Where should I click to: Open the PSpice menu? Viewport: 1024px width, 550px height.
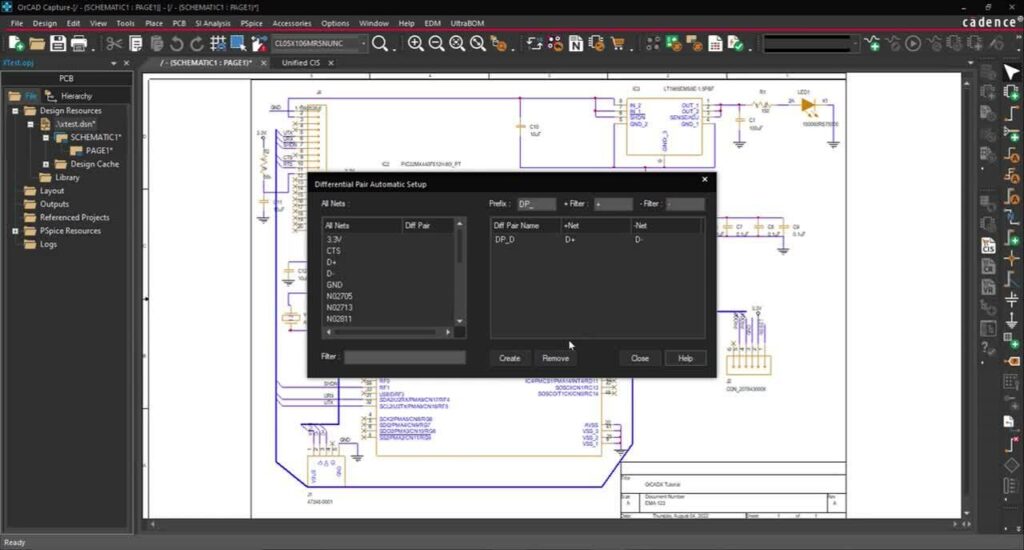[x=251, y=23]
